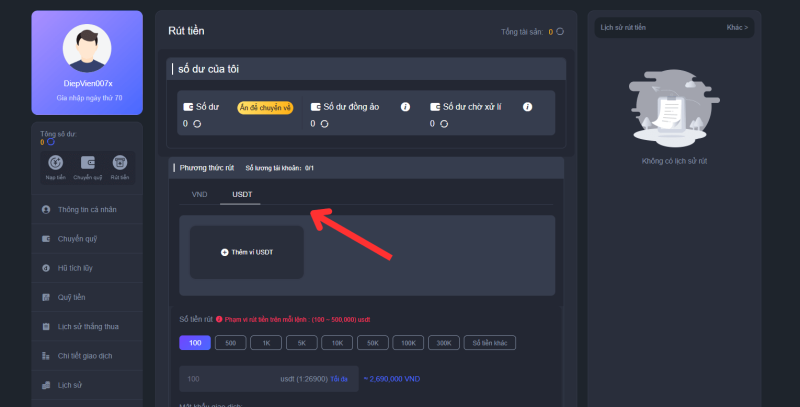This screenshot has height=407, width=800.
Task: Click the Lịch sử rút tiền header
Action: (x=623, y=28)
